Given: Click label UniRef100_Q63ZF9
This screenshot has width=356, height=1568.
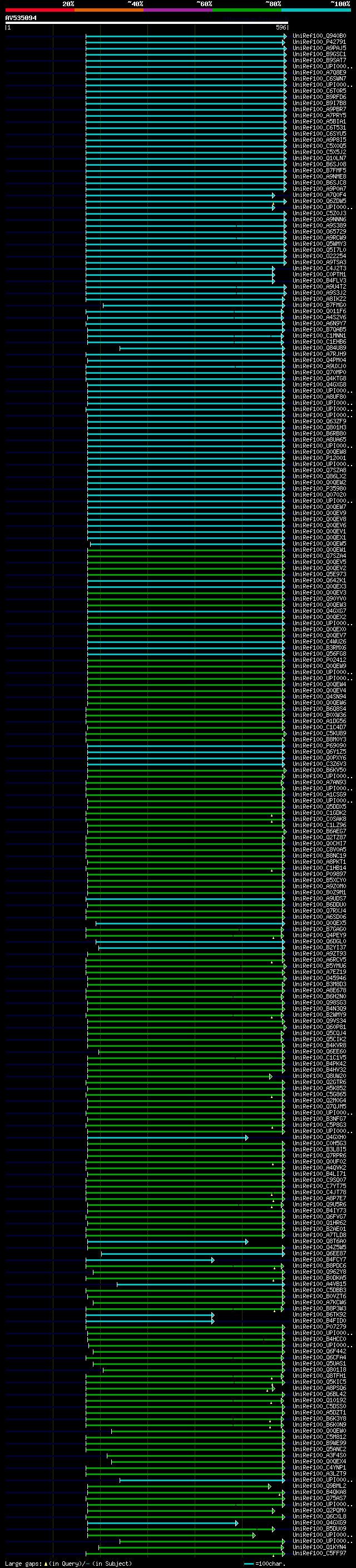Looking at the screenshot, I should point(319,421).
